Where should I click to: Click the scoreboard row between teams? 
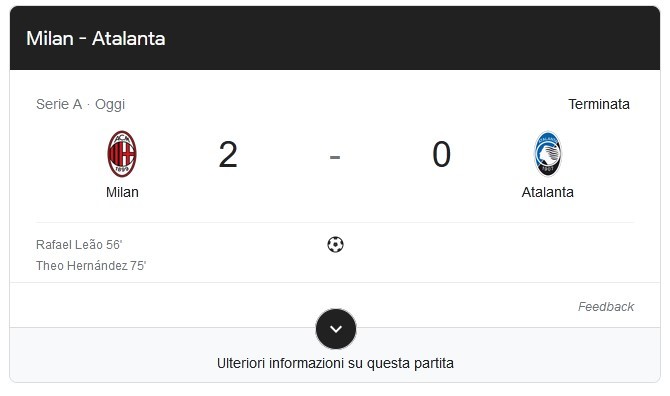[x=335, y=164]
